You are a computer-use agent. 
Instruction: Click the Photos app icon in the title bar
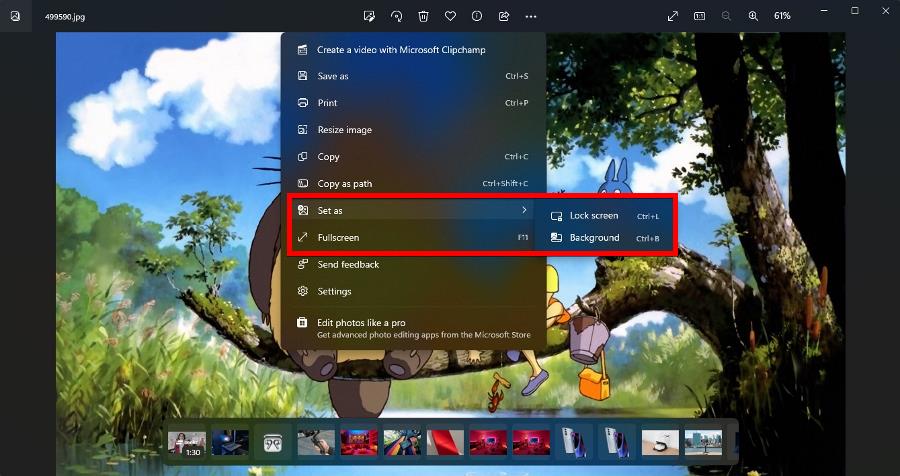[15, 16]
